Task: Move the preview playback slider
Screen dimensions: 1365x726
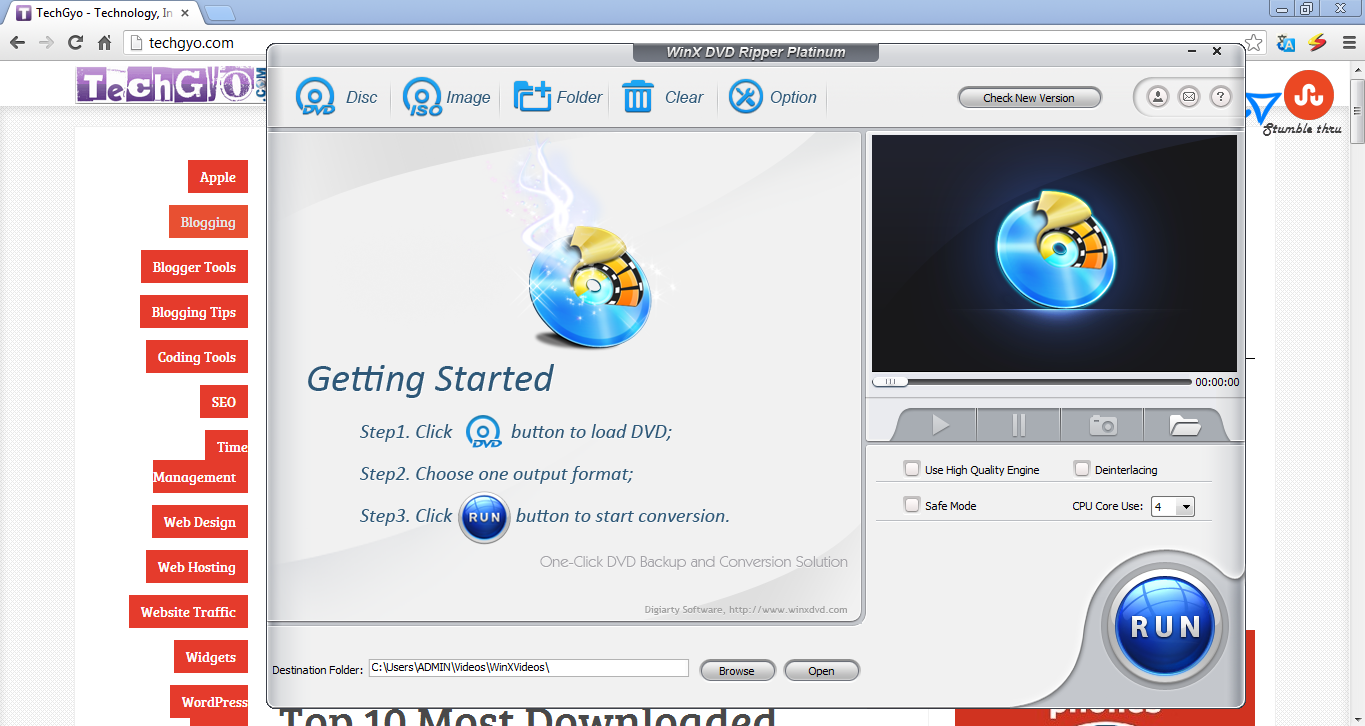Action: (890, 382)
